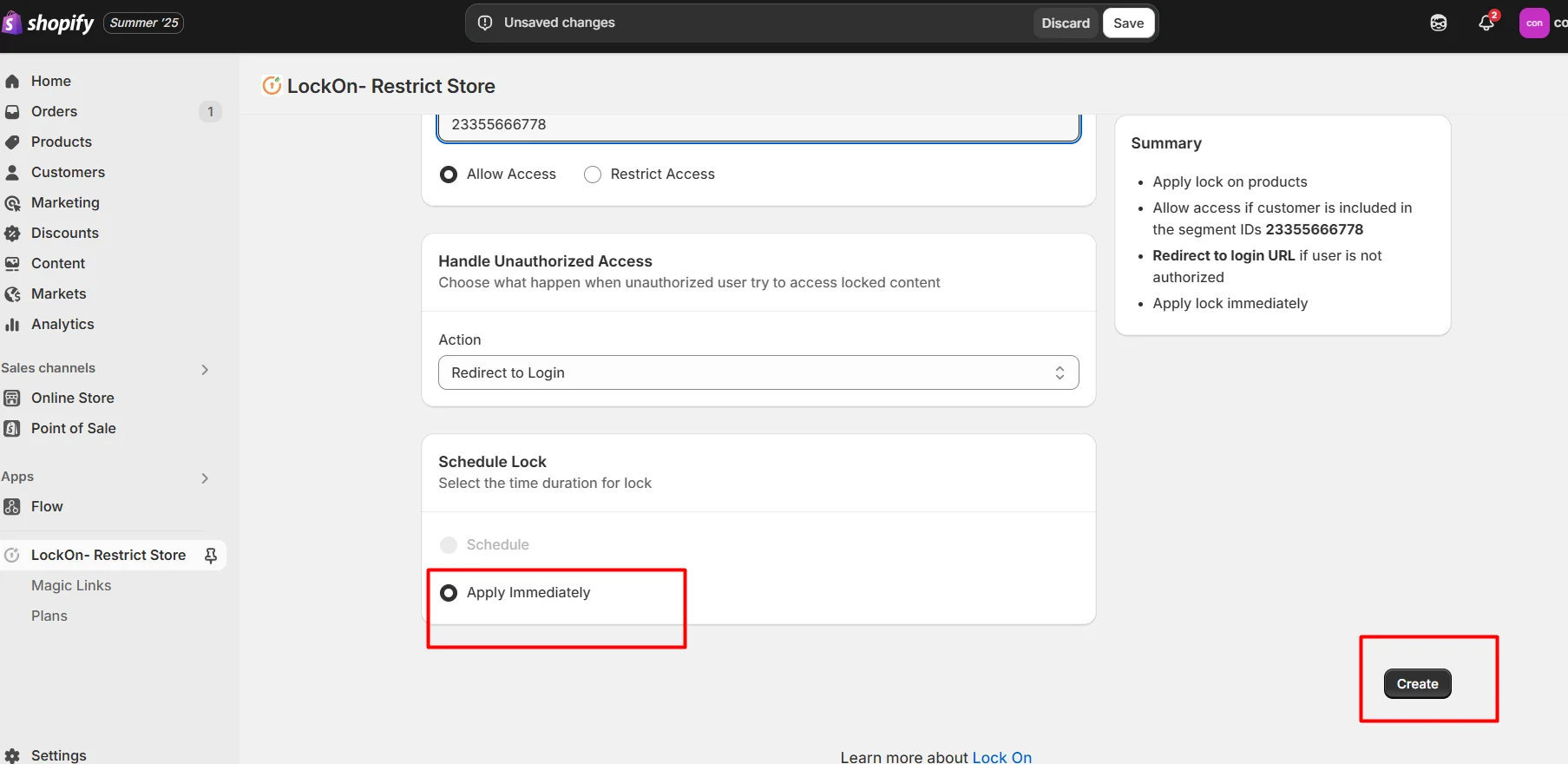Click the pin icon next to LockOn- Restrict Store

pos(211,556)
